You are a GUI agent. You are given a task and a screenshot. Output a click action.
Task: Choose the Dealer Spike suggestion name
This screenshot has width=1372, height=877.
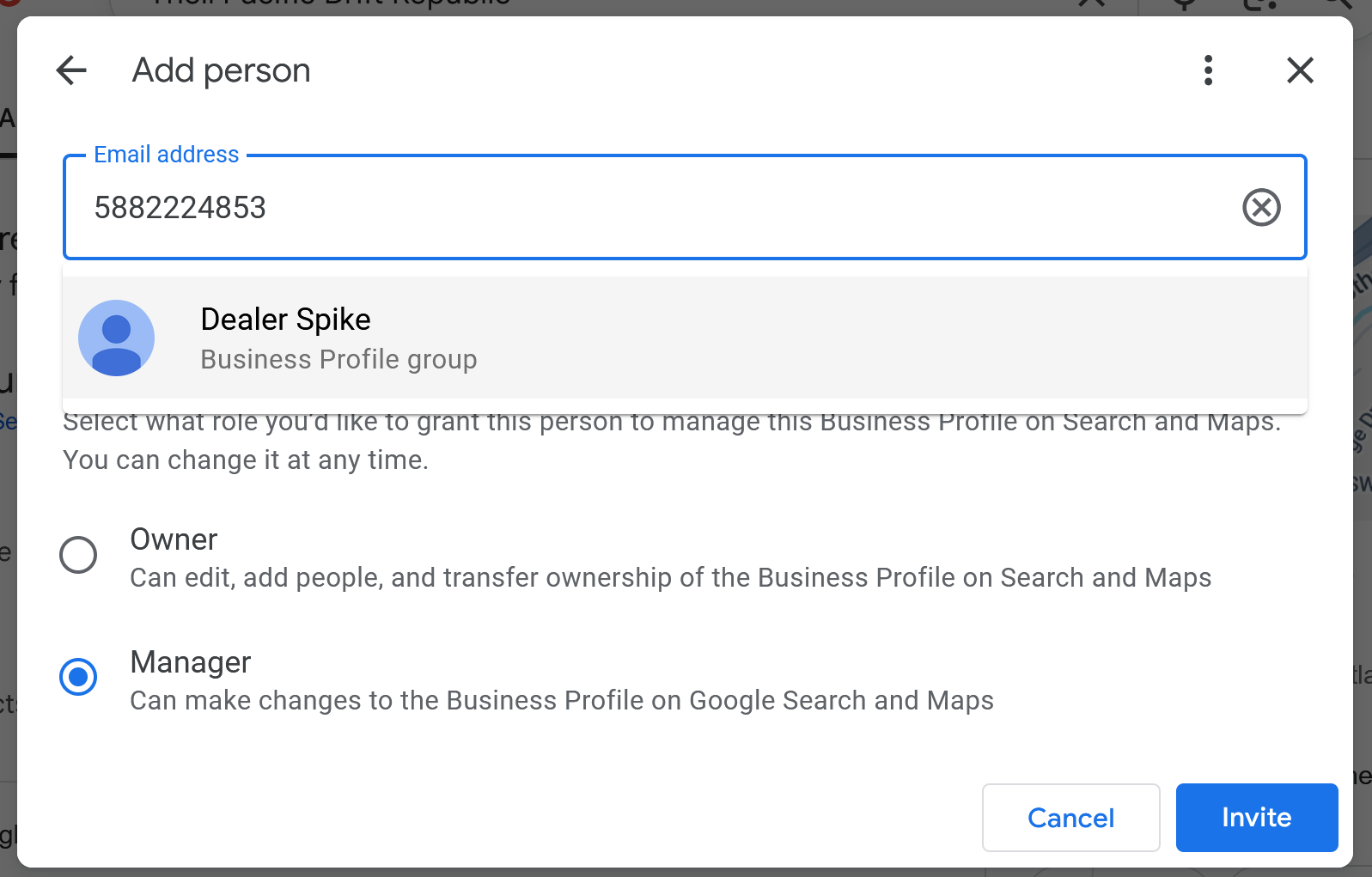pyautogui.click(x=285, y=320)
